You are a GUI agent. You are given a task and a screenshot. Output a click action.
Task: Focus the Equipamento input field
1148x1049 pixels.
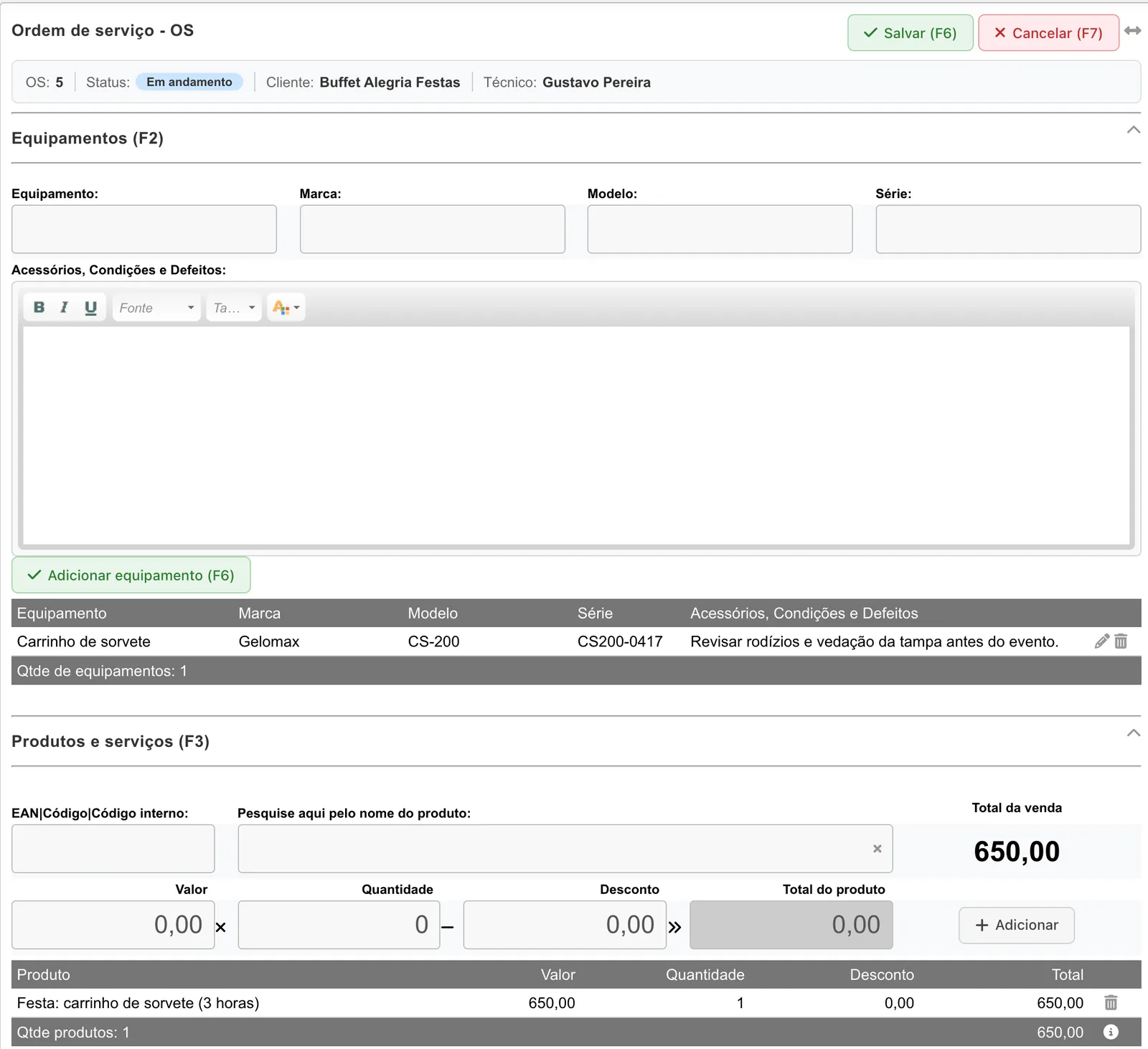pos(144,229)
